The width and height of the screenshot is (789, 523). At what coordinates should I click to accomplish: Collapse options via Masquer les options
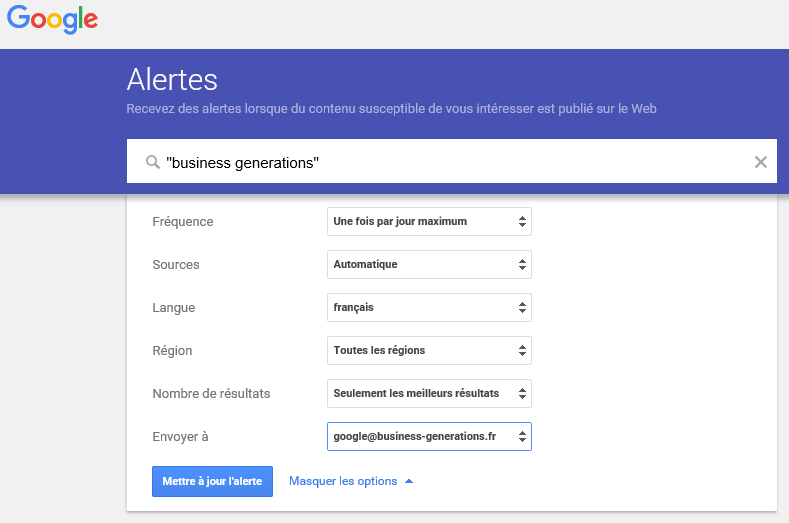pos(351,481)
